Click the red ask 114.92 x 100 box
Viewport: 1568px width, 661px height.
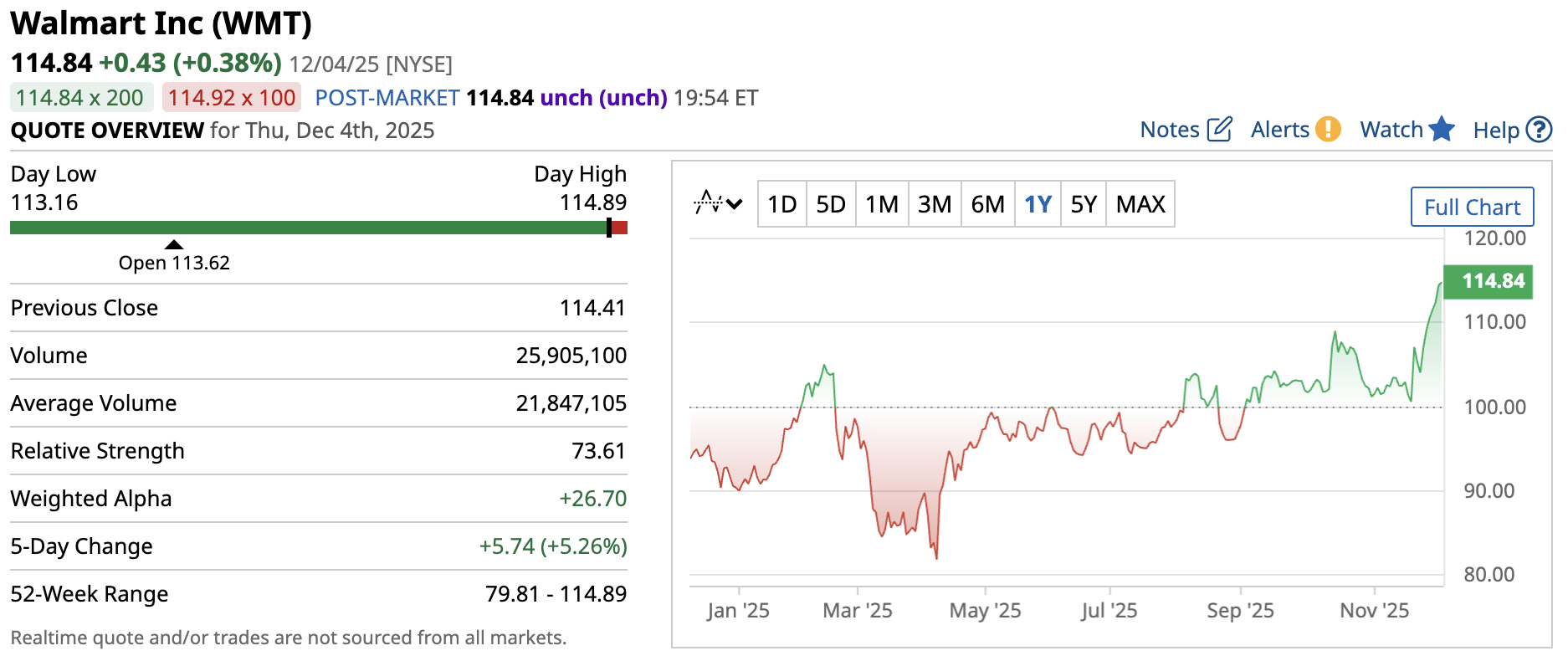click(232, 98)
